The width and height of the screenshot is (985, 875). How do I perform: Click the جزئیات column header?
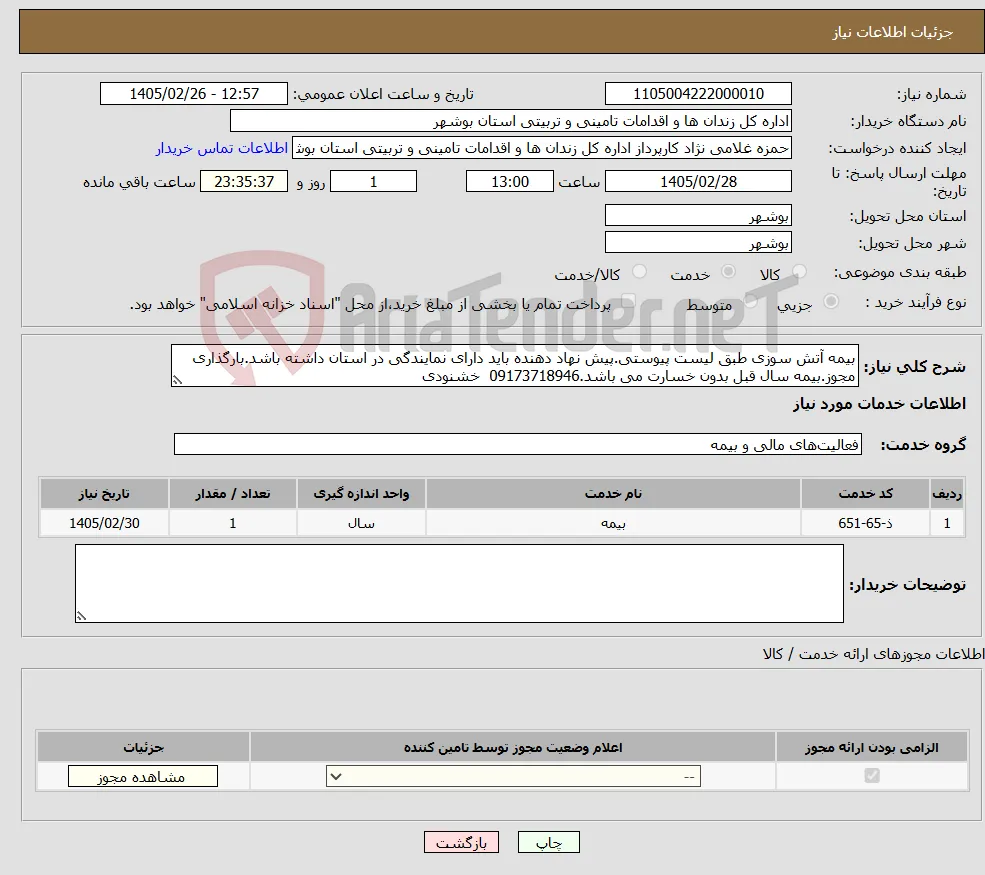143,747
